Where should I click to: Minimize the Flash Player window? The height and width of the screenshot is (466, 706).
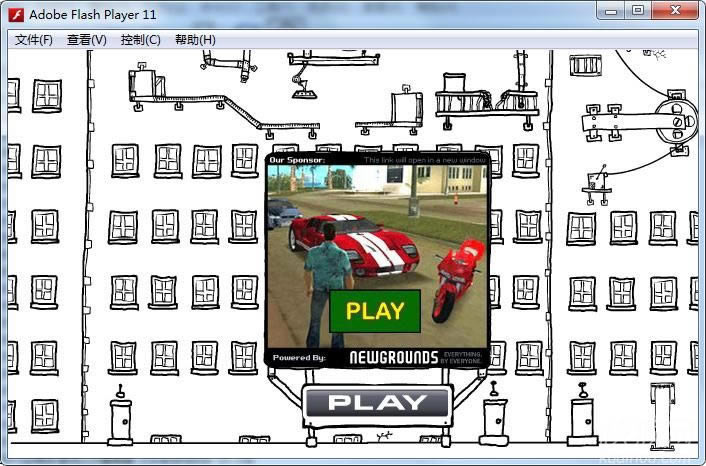pos(610,11)
